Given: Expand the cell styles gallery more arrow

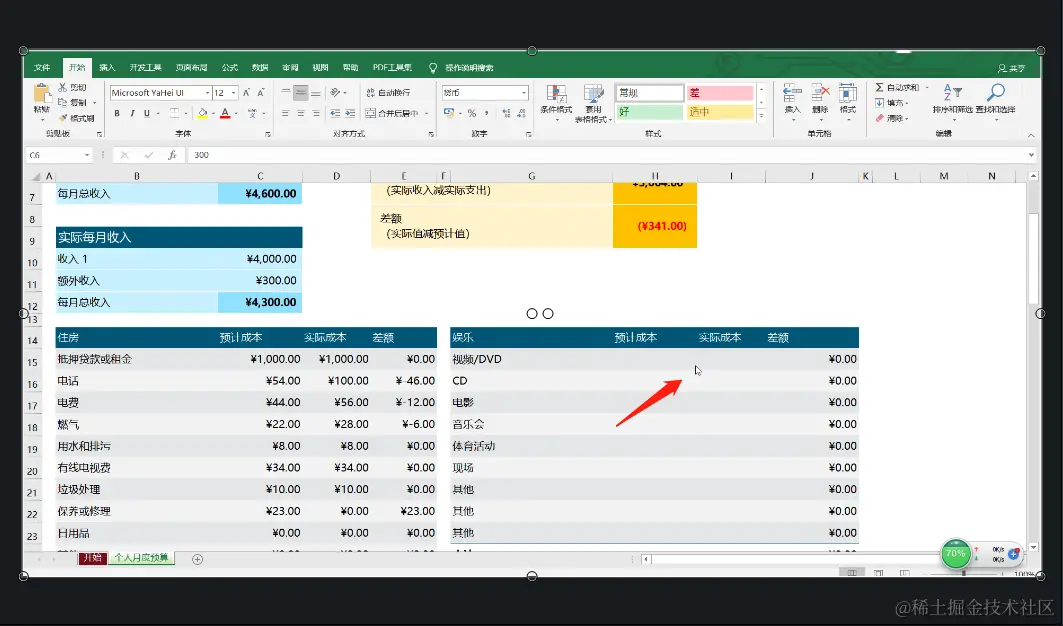Looking at the screenshot, I should pyautogui.click(x=761, y=116).
